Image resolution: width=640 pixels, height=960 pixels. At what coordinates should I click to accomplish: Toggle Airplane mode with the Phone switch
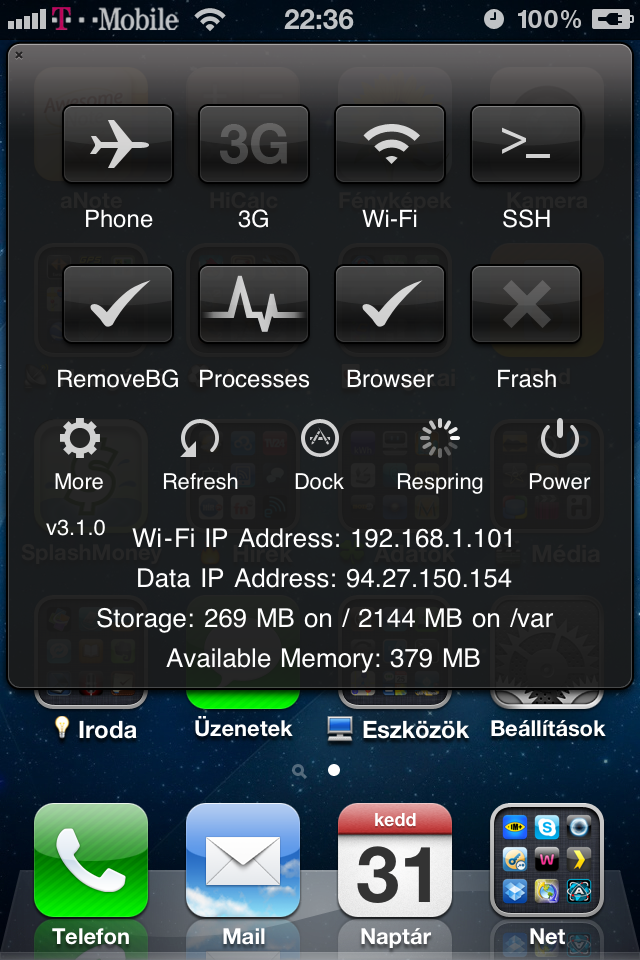click(118, 145)
